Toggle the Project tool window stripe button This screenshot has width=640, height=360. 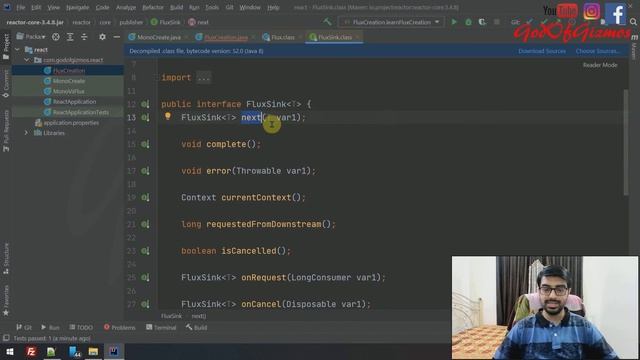pos(6,47)
